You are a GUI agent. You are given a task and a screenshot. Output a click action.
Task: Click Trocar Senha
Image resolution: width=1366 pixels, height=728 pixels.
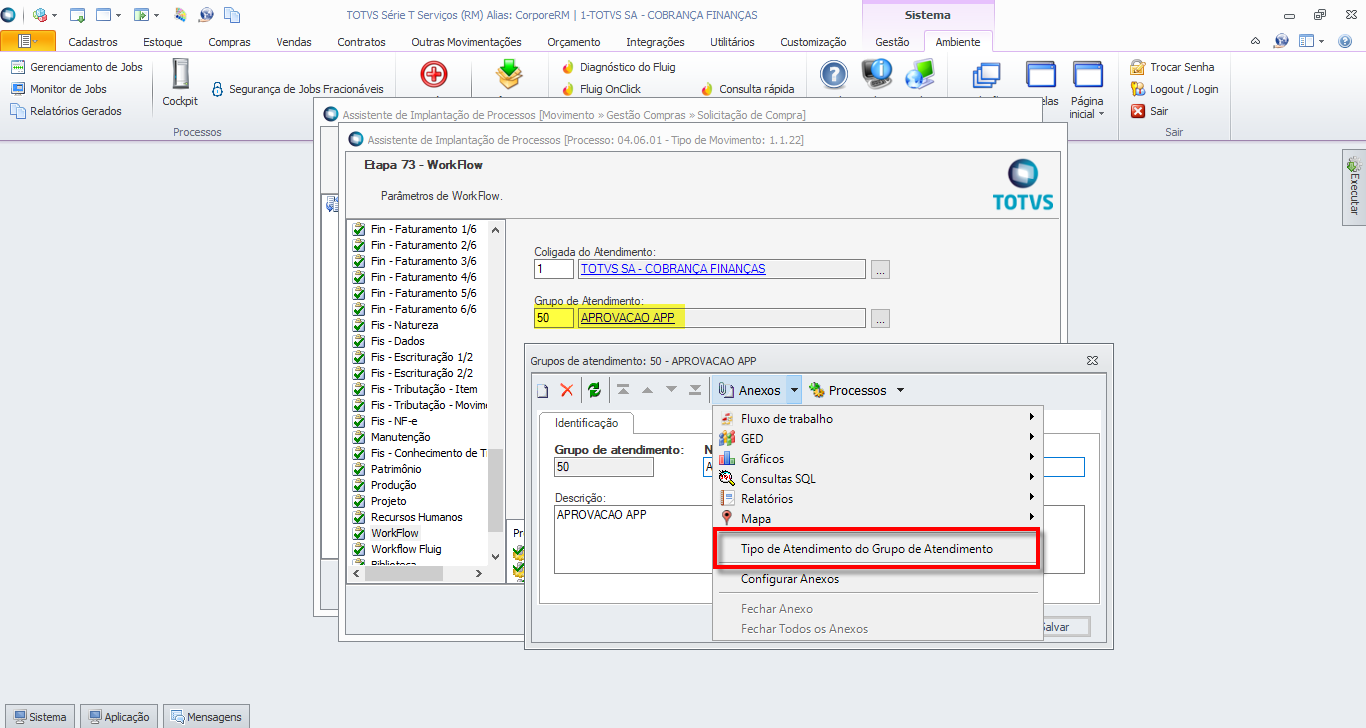click(1172, 67)
